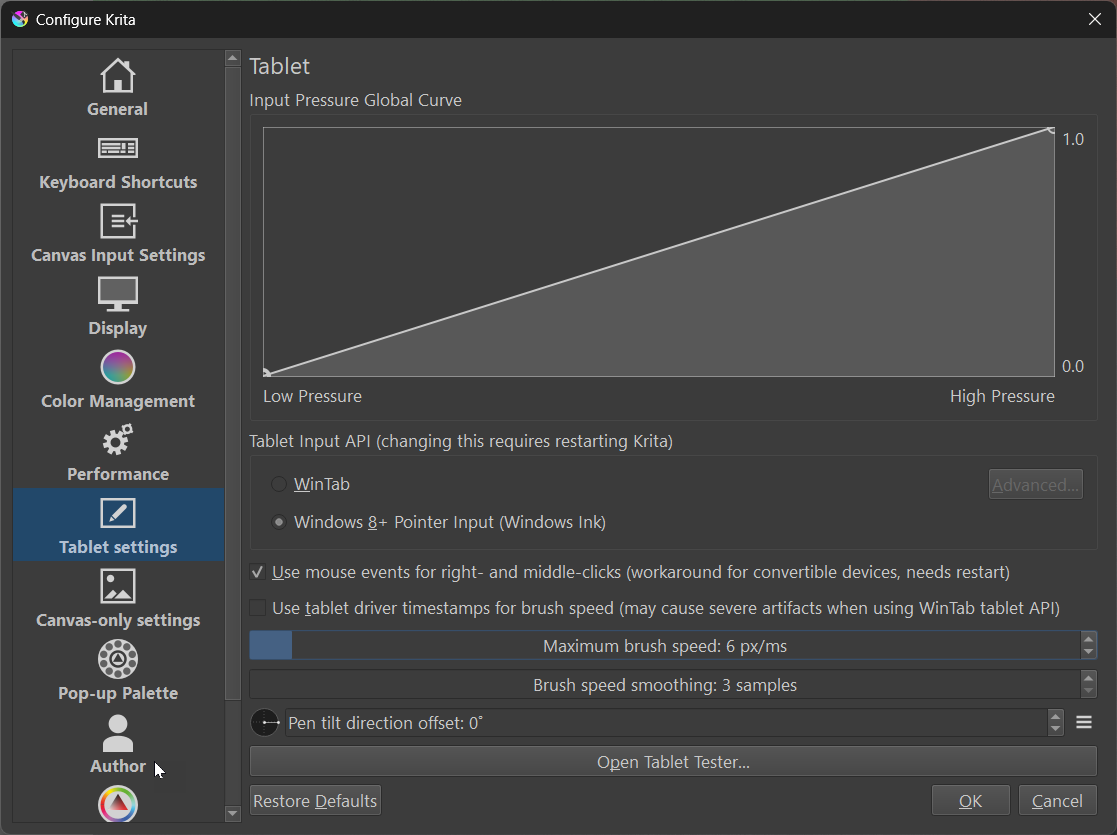Go to Keyboard Shortcuts page
1117x835 pixels.
[x=118, y=160]
